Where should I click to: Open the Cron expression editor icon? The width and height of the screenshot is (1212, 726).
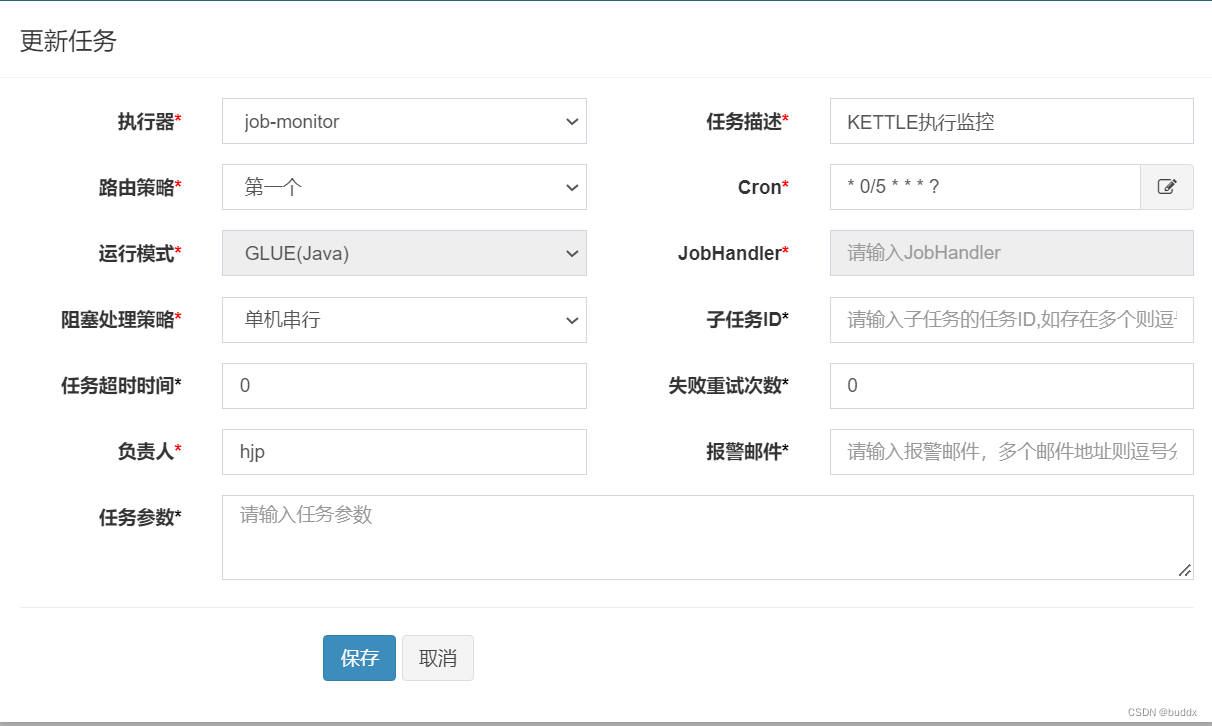click(1167, 187)
